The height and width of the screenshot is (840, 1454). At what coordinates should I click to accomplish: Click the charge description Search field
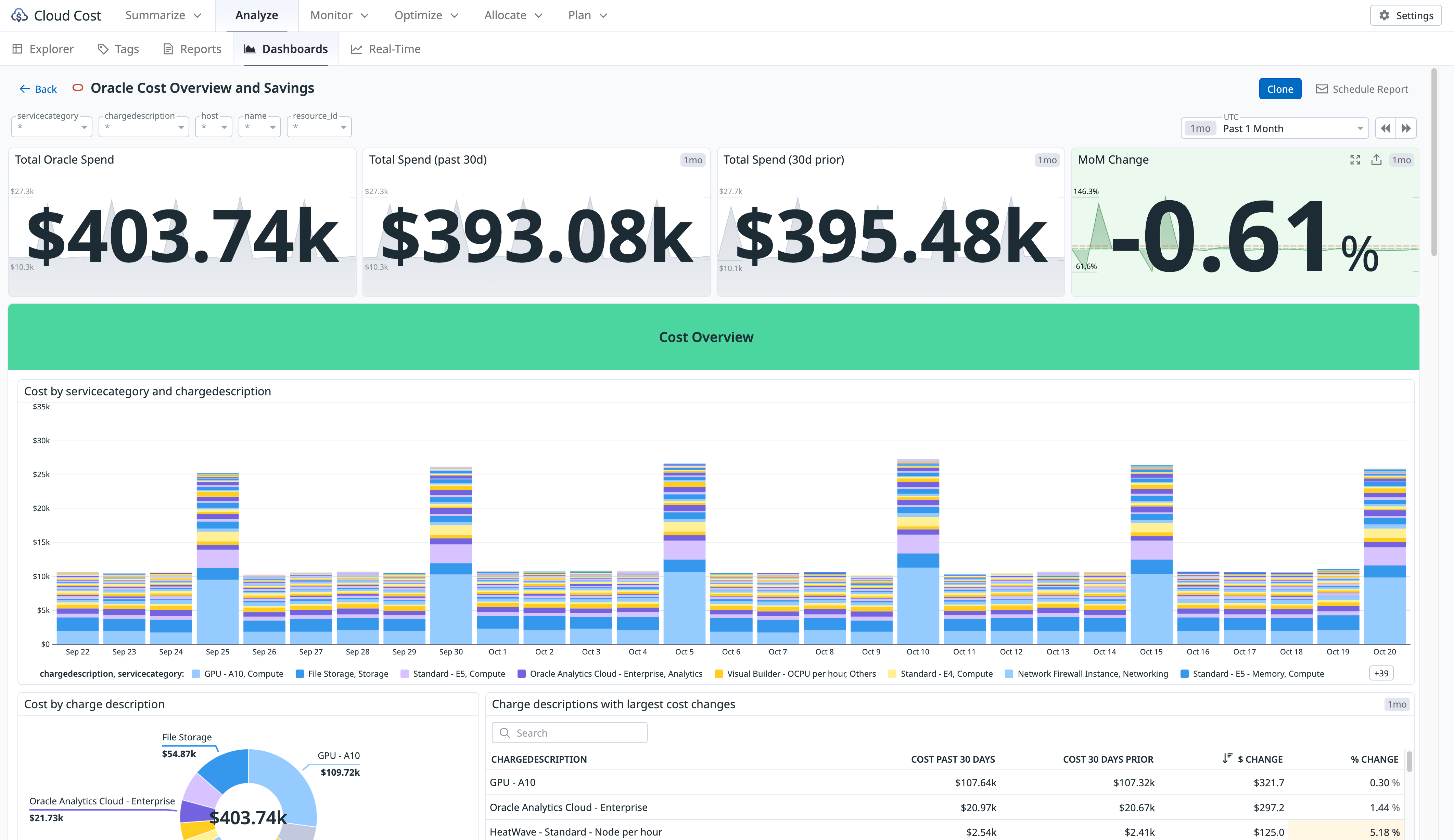click(569, 733)
